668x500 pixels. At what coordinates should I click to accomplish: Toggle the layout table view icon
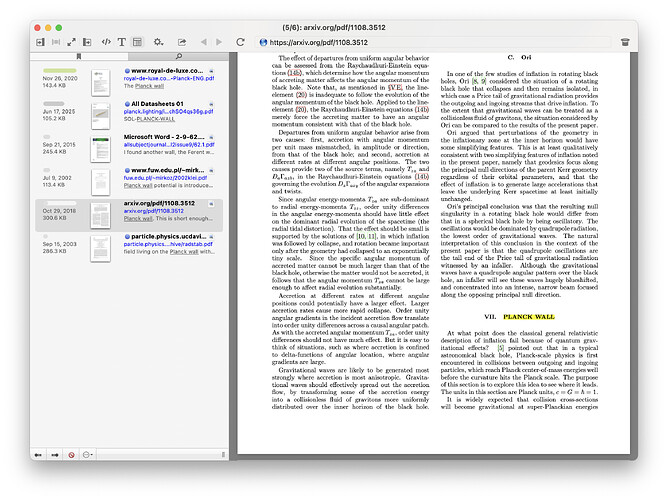138,43
